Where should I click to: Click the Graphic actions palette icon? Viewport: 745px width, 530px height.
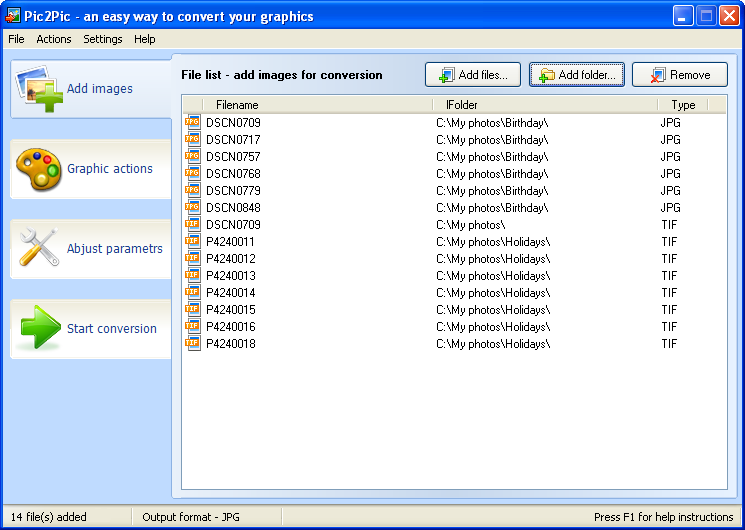[x=38, y=169]
